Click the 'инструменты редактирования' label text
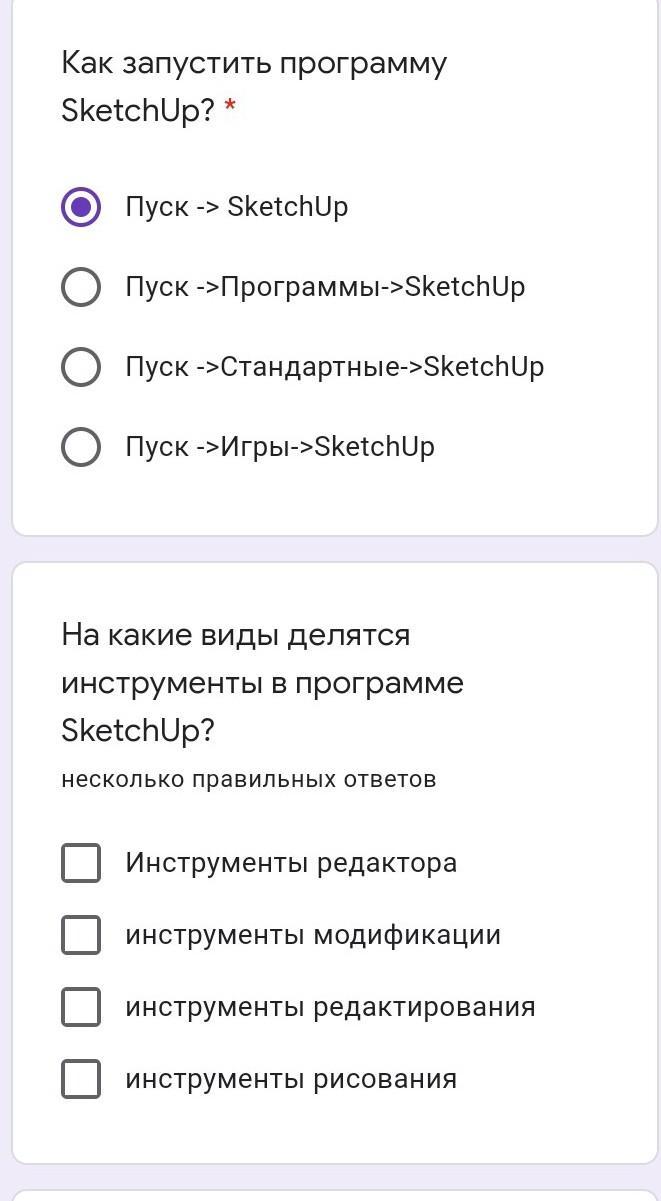This screenshot has height=1201, width=661. pos(330,1007)
